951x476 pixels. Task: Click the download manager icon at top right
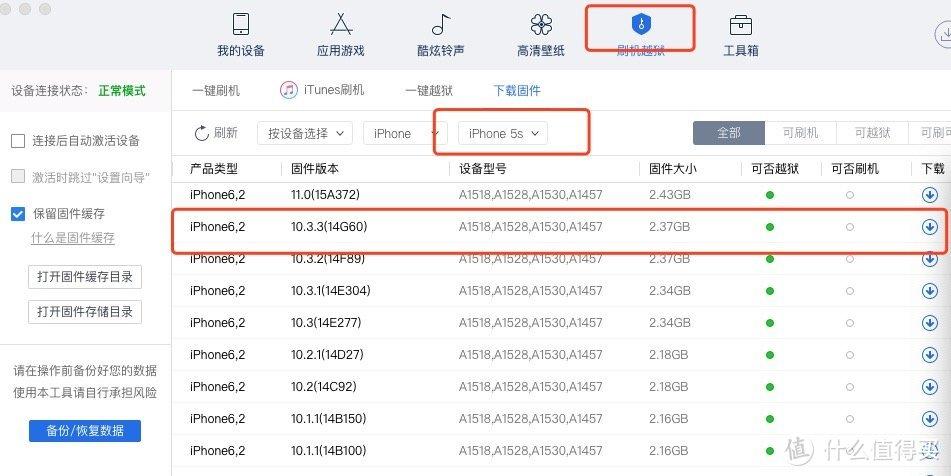point(943,34)
